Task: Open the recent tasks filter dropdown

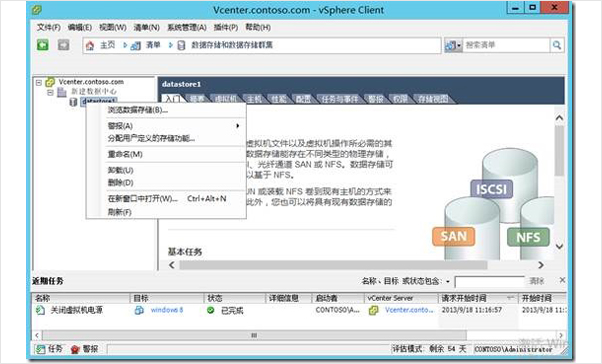Action: point(448,281)
